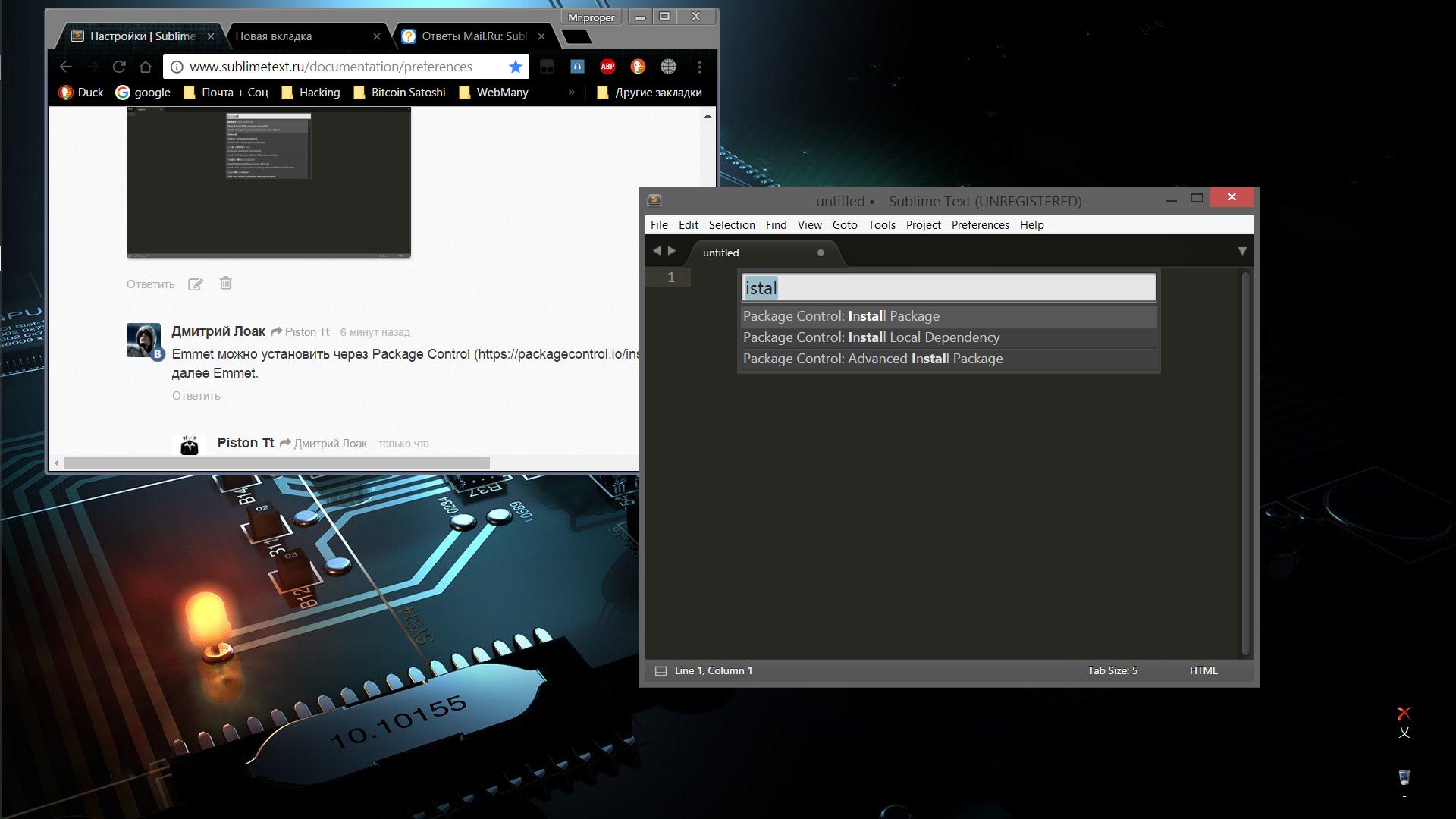The width and height of the screenshot is (1456, 819).
Task: Open Другие закладки folder
Action: [x=650, y=93]
